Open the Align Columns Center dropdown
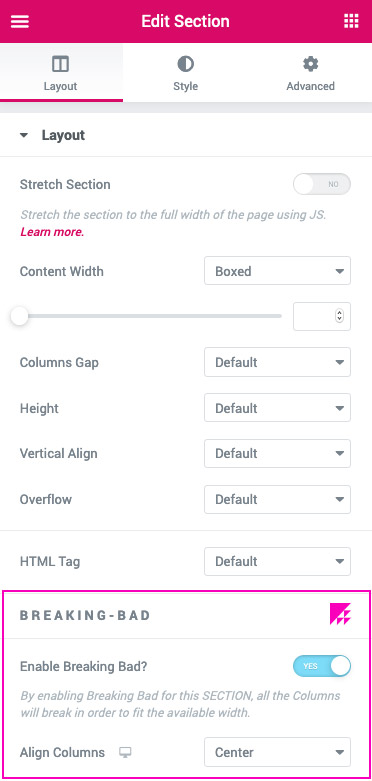 [x=277, y=752]
